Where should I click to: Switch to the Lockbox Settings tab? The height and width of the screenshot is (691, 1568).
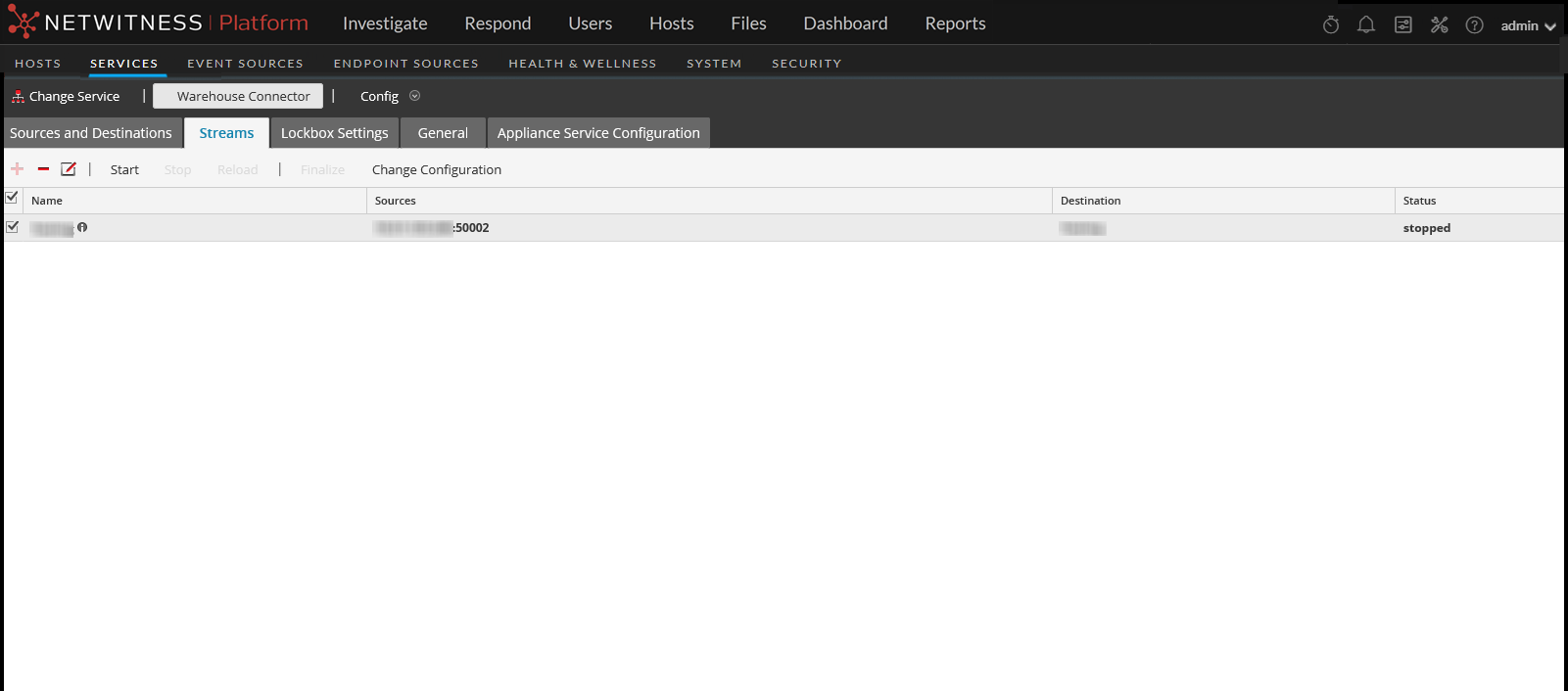(x=334, y=133)
